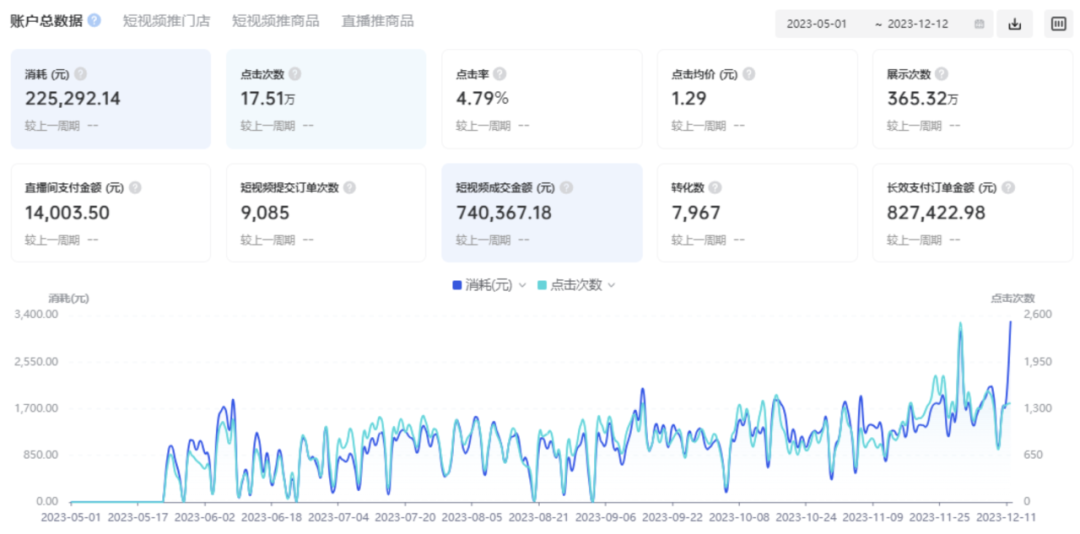The height and width of the screenshot is (534, 1080).
Task: Toggle the 点击率 4.79% metric card
Action: click(x=541, y=99)
